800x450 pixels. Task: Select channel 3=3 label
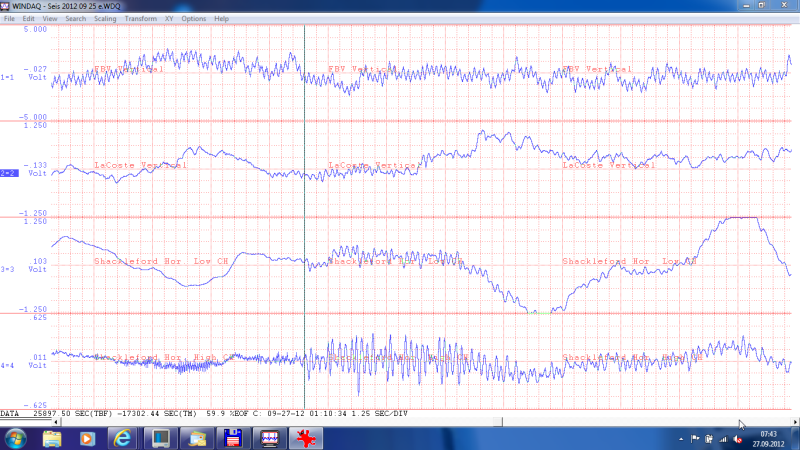coord(7,269)
